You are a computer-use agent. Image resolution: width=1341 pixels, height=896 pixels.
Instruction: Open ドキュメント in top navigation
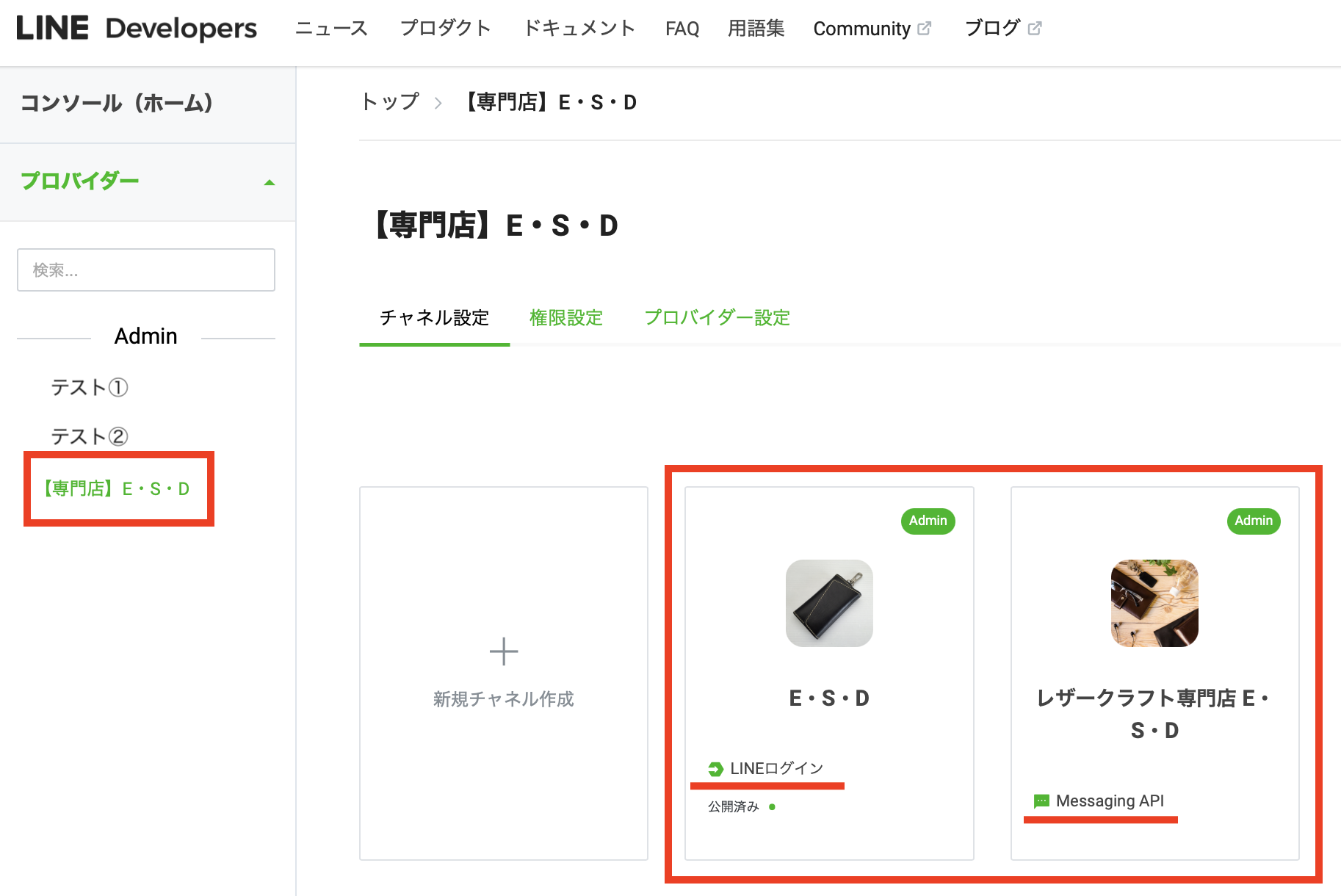pos(579,29)
